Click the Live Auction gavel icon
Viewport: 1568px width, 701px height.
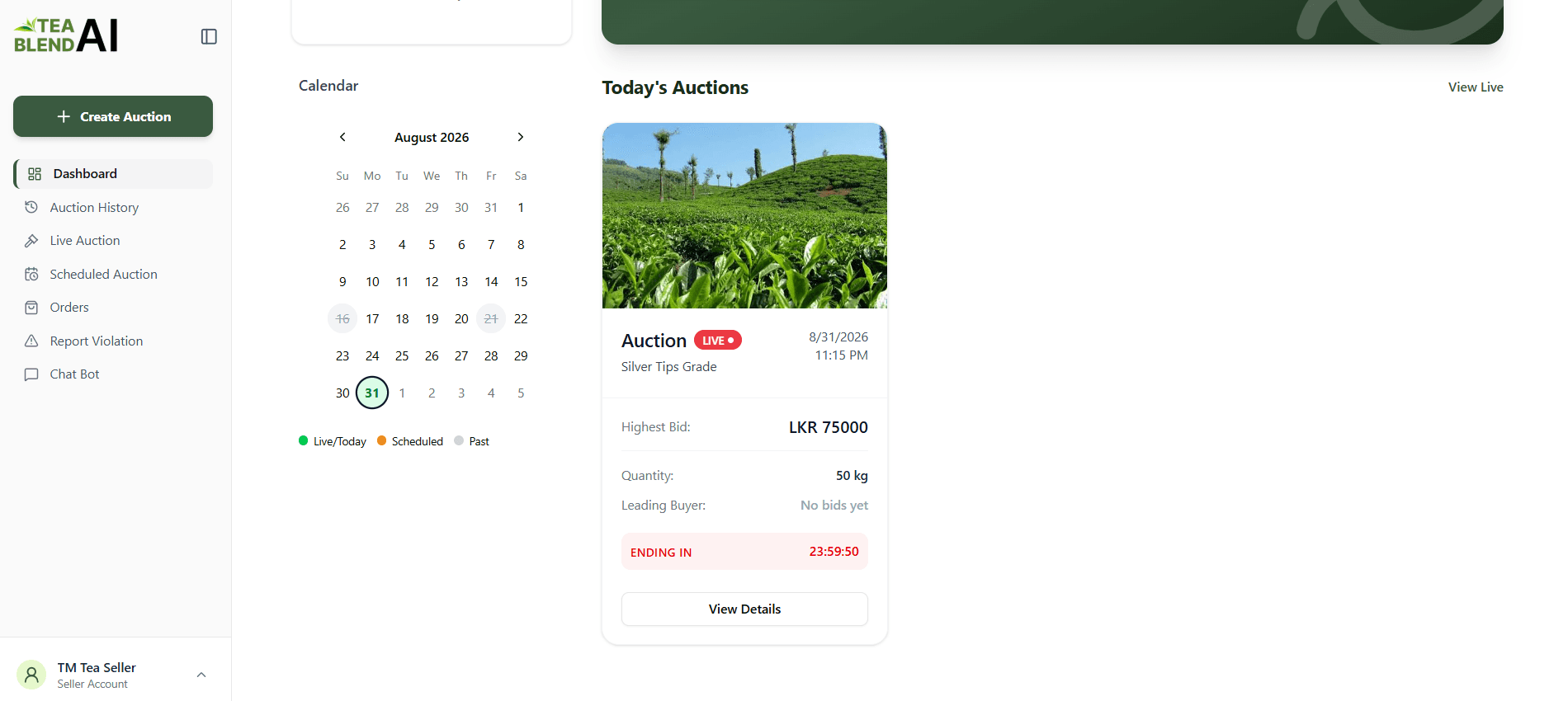coord(31,241)
